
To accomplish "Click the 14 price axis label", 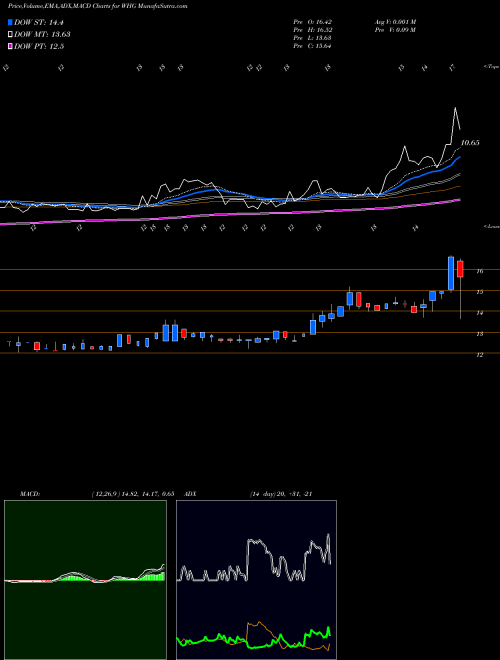I will tap(479, 313).
